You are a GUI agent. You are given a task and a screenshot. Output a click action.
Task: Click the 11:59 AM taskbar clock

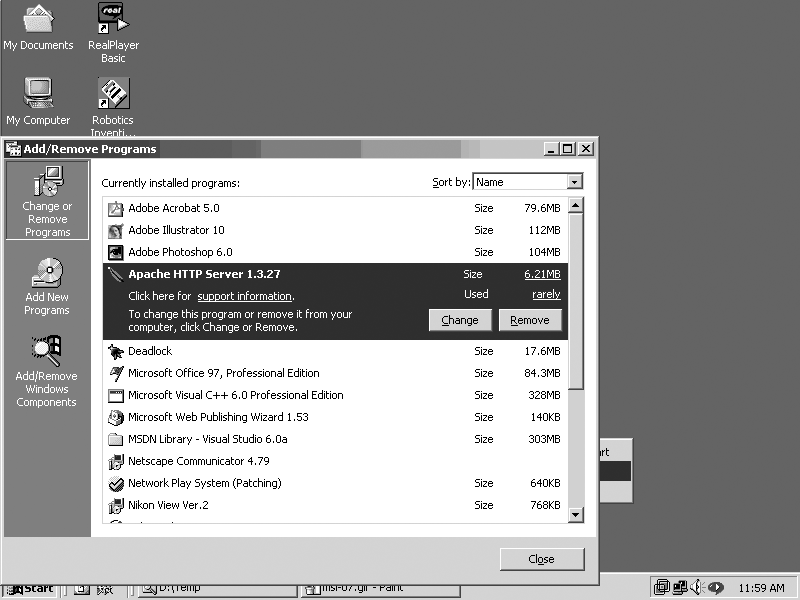click(x=761, y=588)
